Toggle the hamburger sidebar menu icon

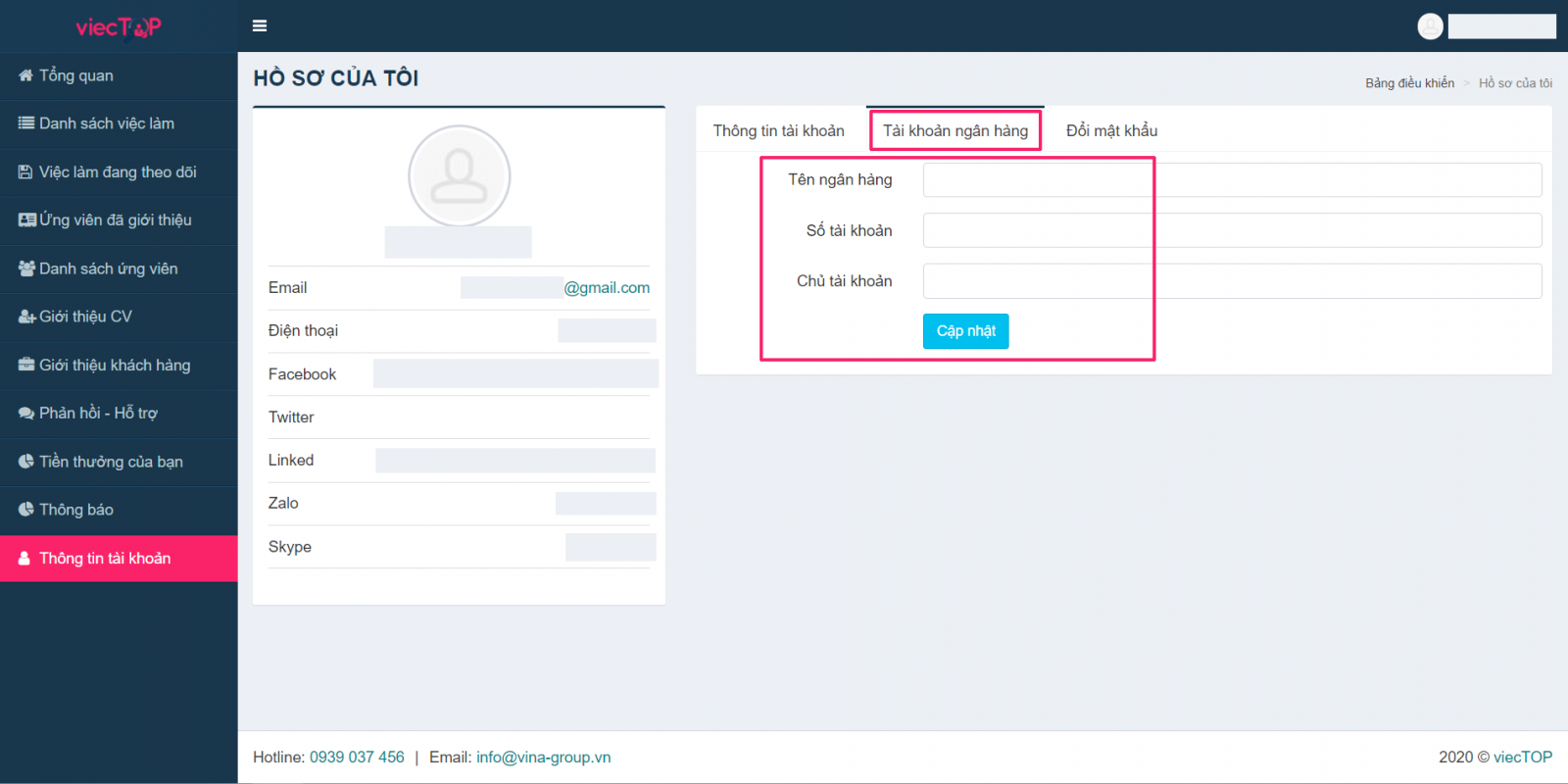[260, 25]
